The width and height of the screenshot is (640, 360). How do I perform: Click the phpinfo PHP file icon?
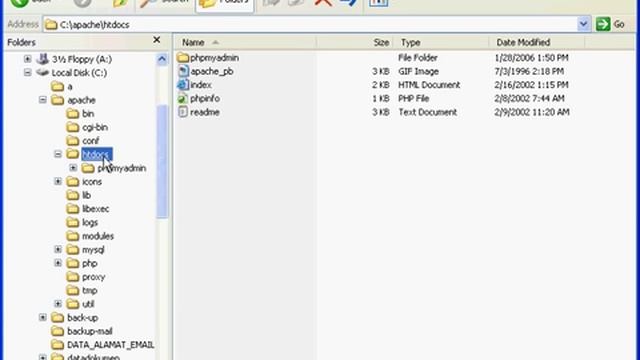(182, 98)
